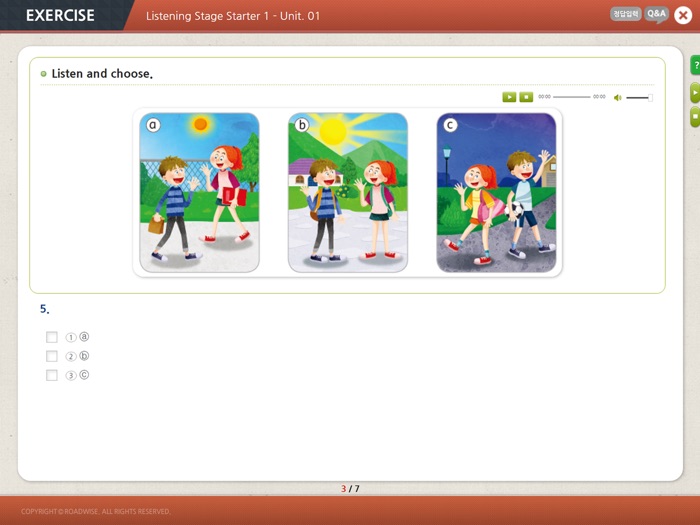
Task: Open help via green question mark tab
Action: click(x=695, y=65)
